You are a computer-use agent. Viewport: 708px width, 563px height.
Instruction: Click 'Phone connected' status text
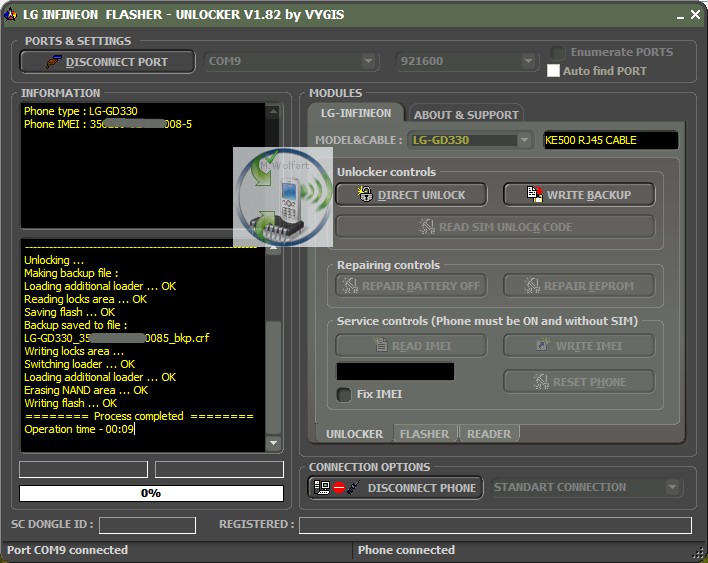point(406,550)
